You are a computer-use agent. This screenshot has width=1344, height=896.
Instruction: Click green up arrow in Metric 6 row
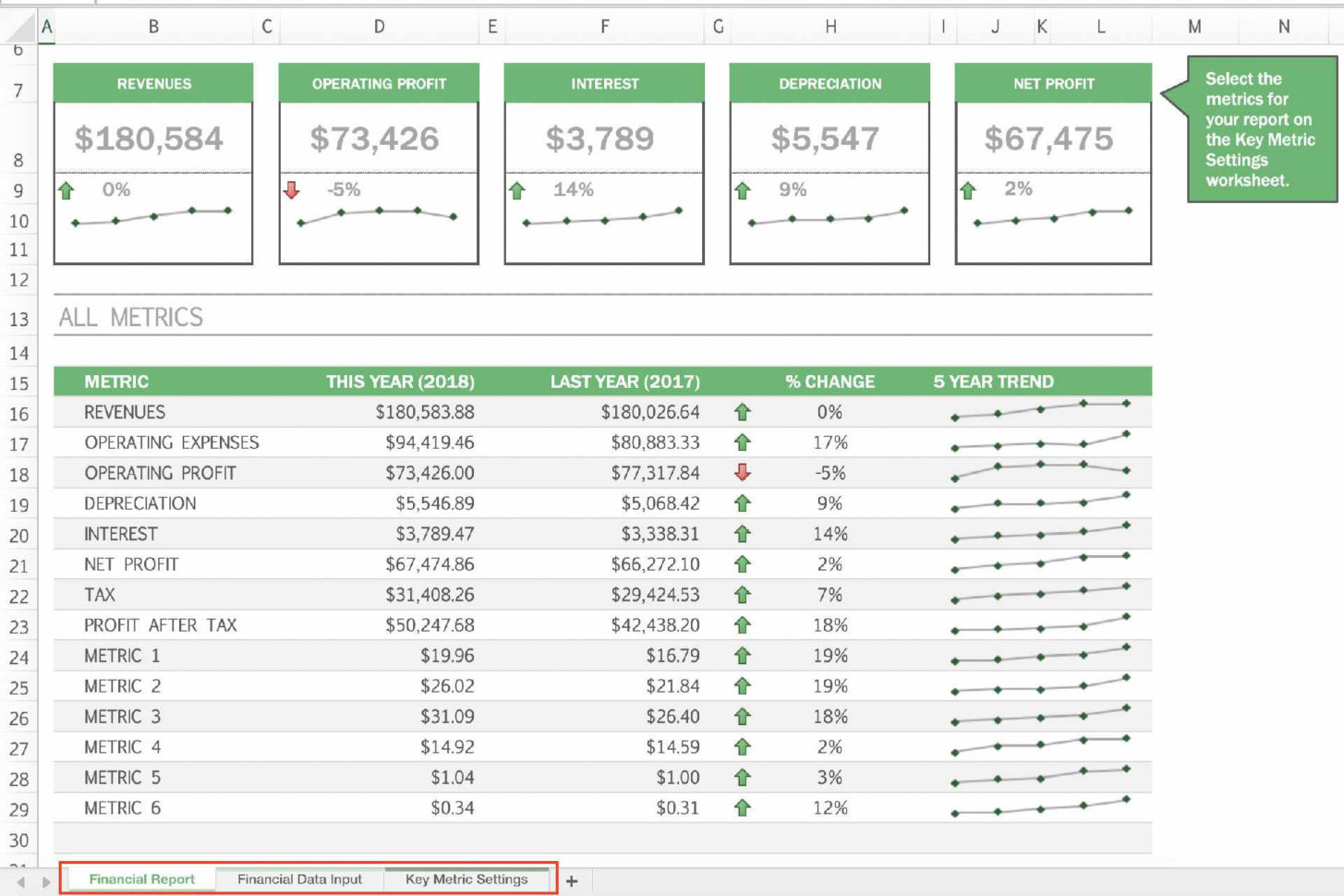point(742,808)
